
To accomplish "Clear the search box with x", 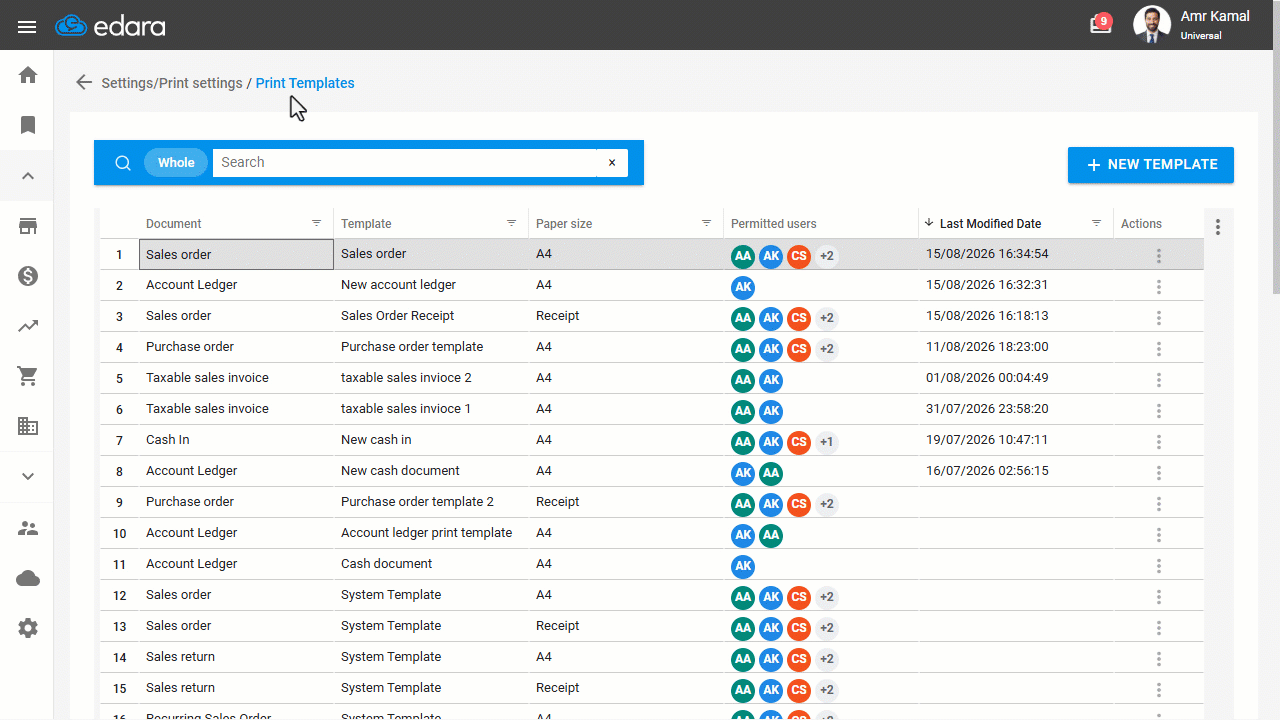I will point(612,163).
